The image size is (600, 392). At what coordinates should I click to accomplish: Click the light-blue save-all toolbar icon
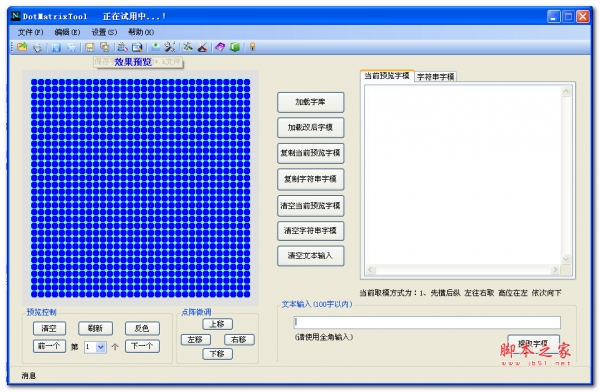(x=71, y=47)
